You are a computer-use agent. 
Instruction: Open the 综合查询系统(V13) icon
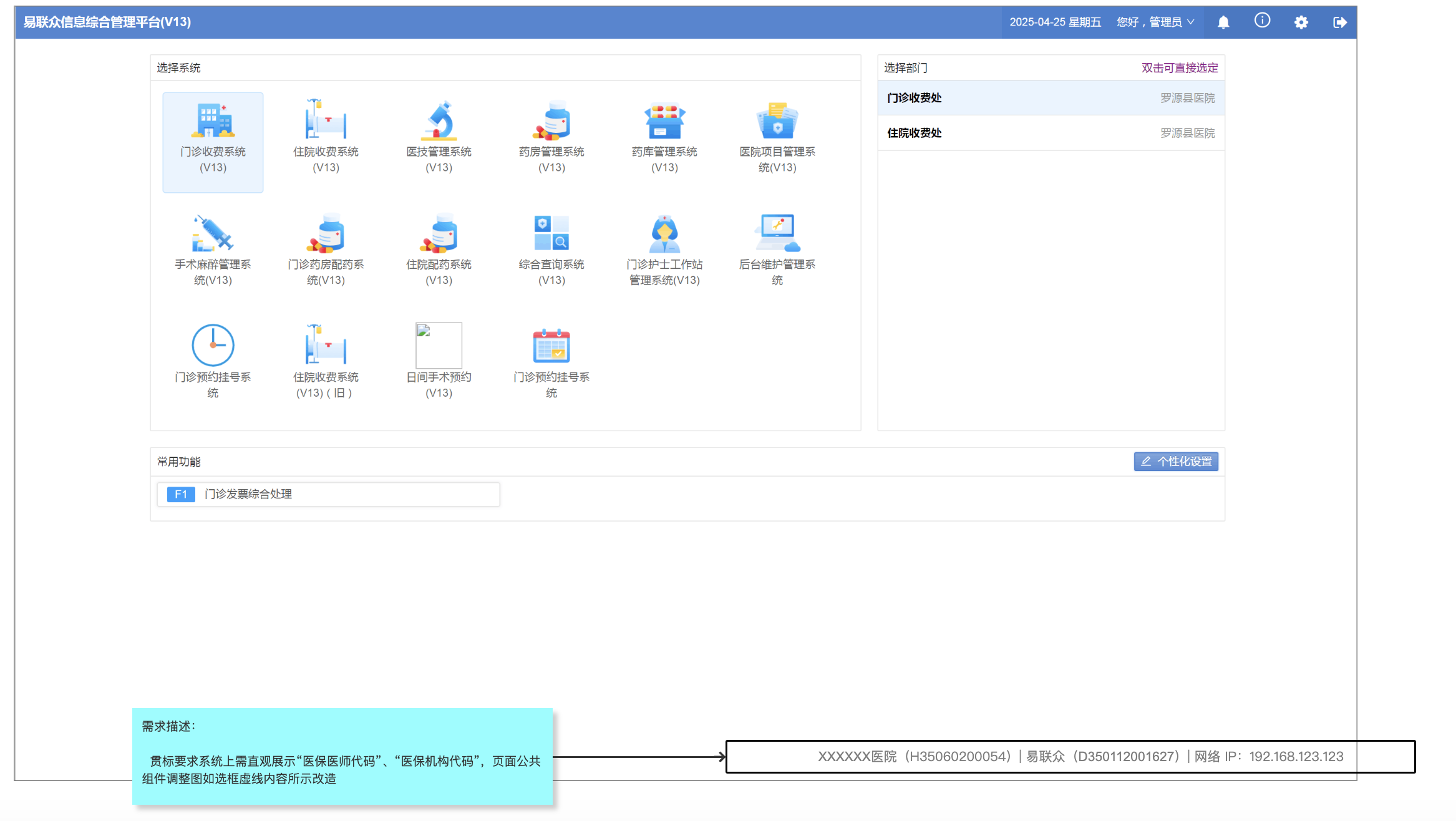(551, 233)
